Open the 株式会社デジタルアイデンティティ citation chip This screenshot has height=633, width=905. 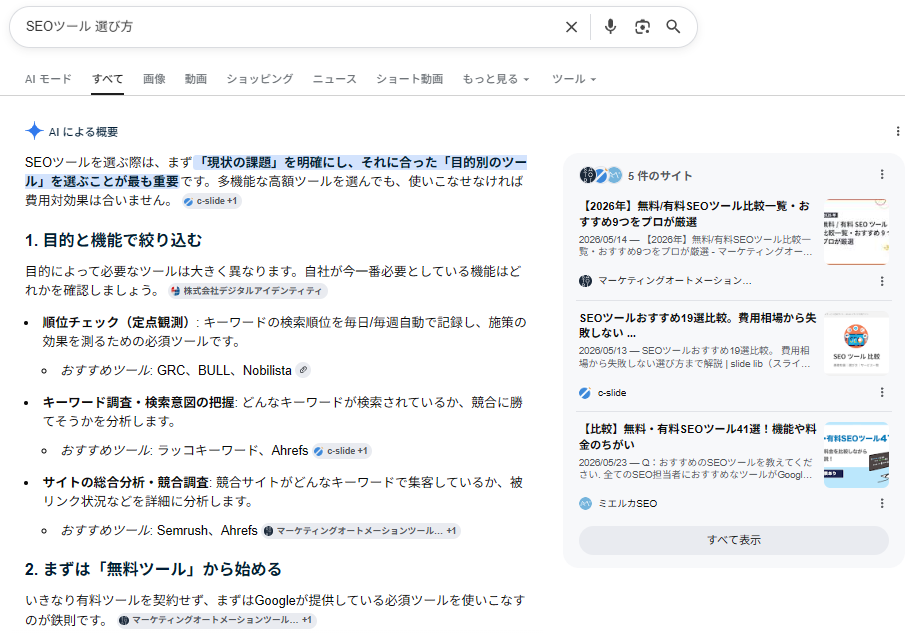(x=248, y=291)
